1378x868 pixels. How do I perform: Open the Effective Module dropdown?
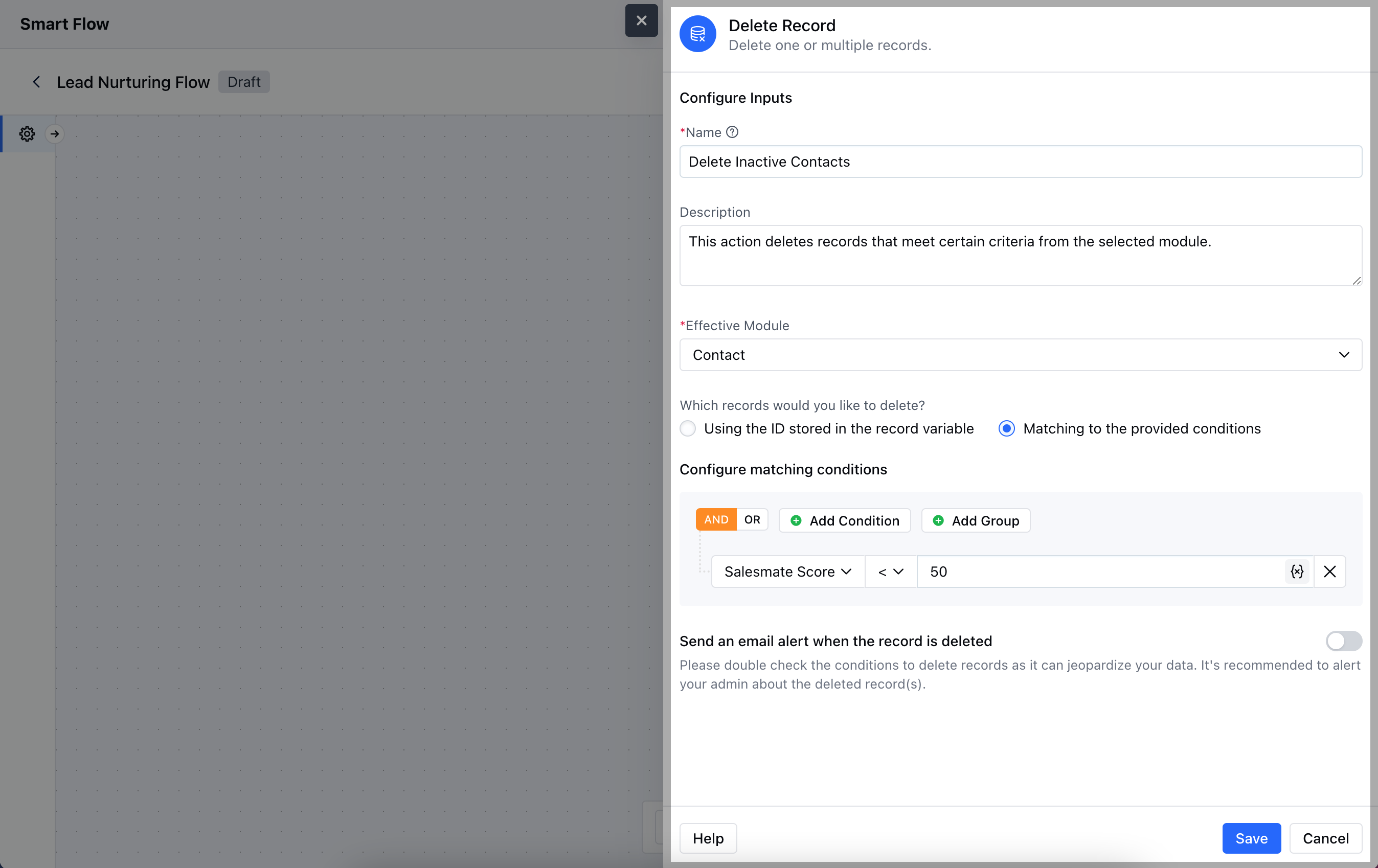click(x=1021, y=355)
